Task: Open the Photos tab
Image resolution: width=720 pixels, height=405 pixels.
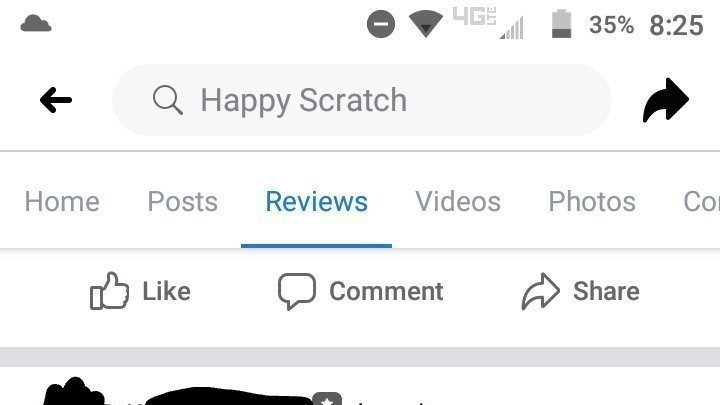Action: coord(592,202)
